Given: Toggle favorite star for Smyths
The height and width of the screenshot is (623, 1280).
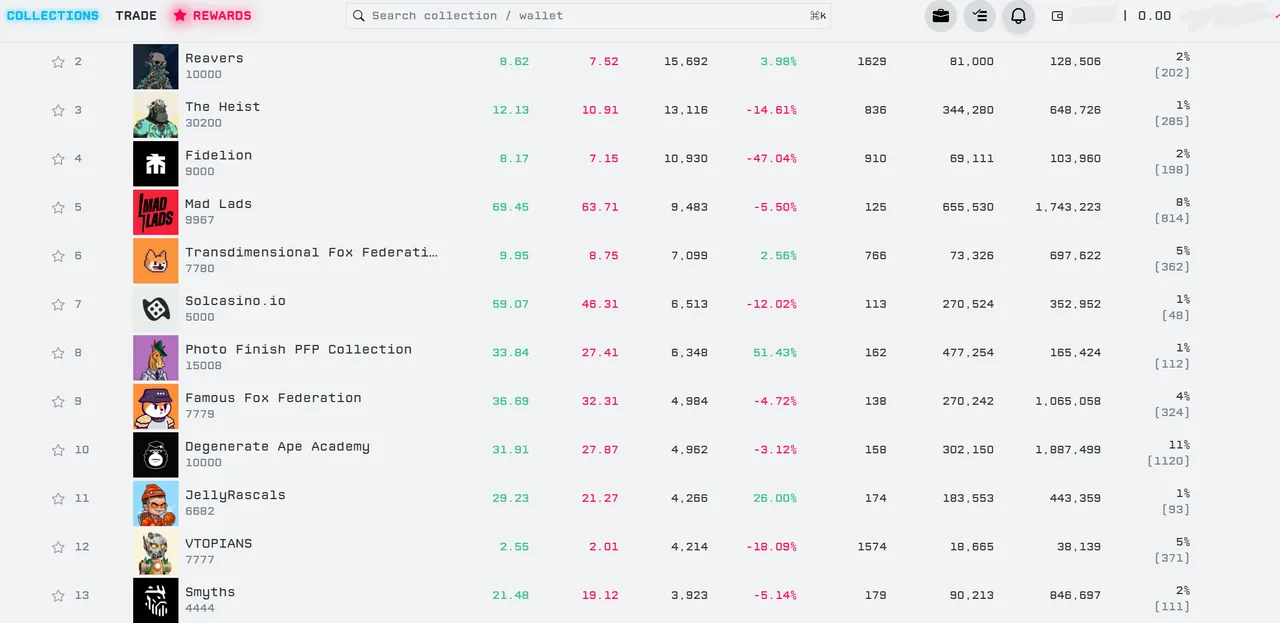Looking at the screenshot, I should click(x=58, y=595).
